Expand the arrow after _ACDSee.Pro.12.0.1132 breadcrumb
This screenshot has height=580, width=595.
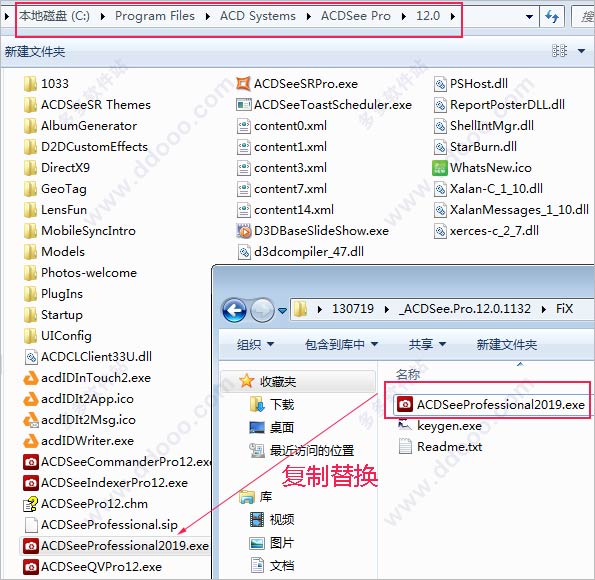[x=544, y=309]
